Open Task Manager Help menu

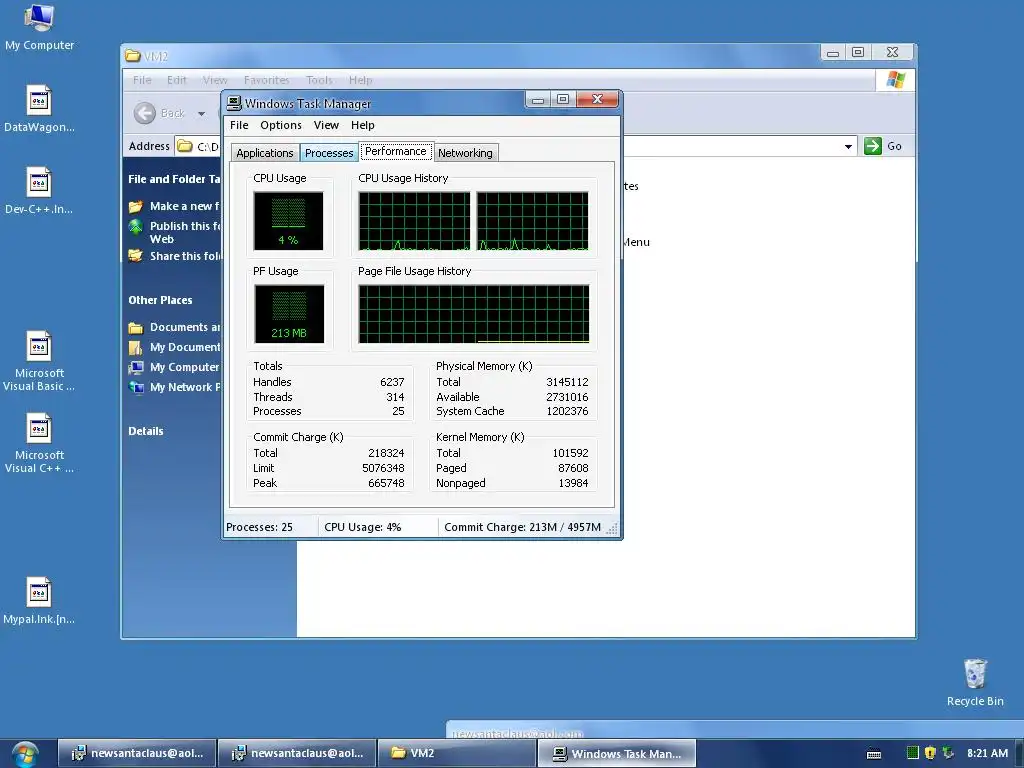[362, 125]
